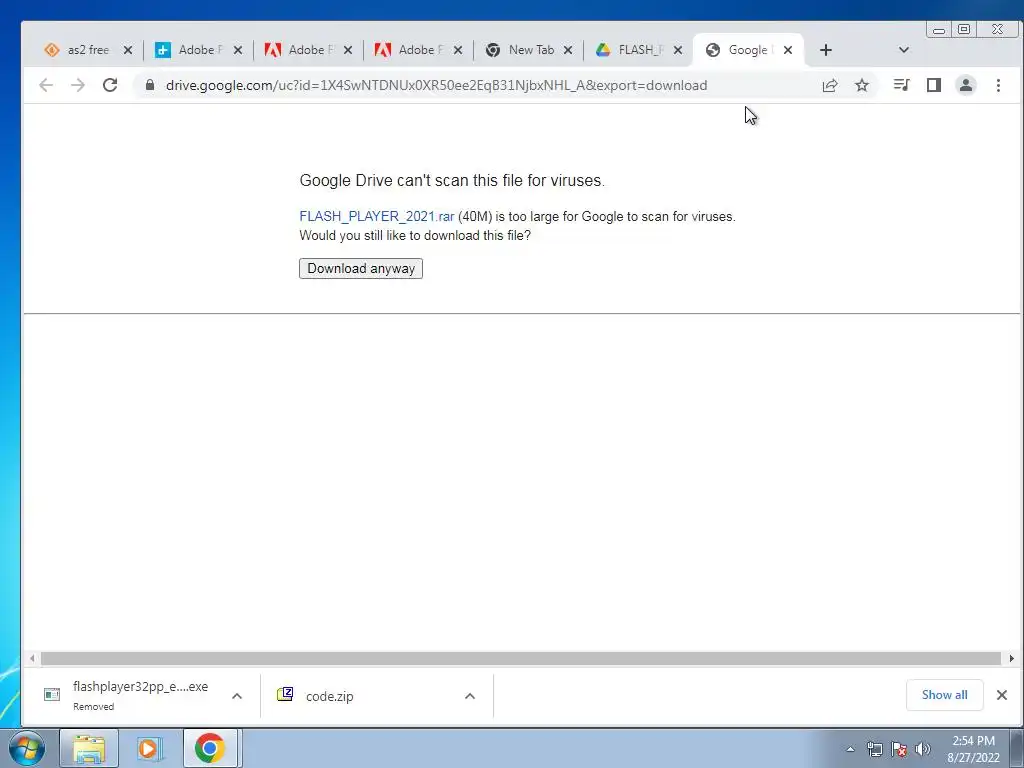Viewport: 1024px width, 768px height.
Task: Expand flashplayer32pp exe download options
Action: [x=237, y=696]
